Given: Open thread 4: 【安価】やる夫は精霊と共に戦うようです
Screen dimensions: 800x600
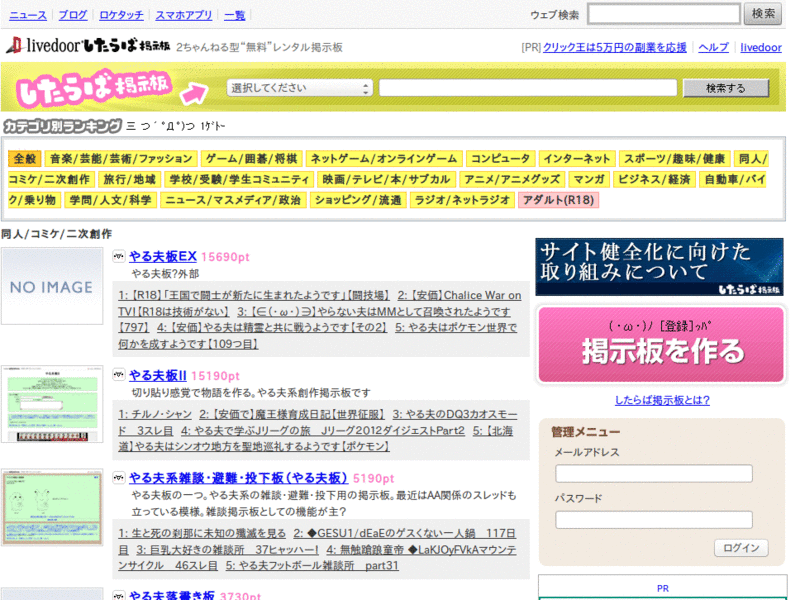Looking at the screenshot, I should pyautogui.click(x=272, y=327).
